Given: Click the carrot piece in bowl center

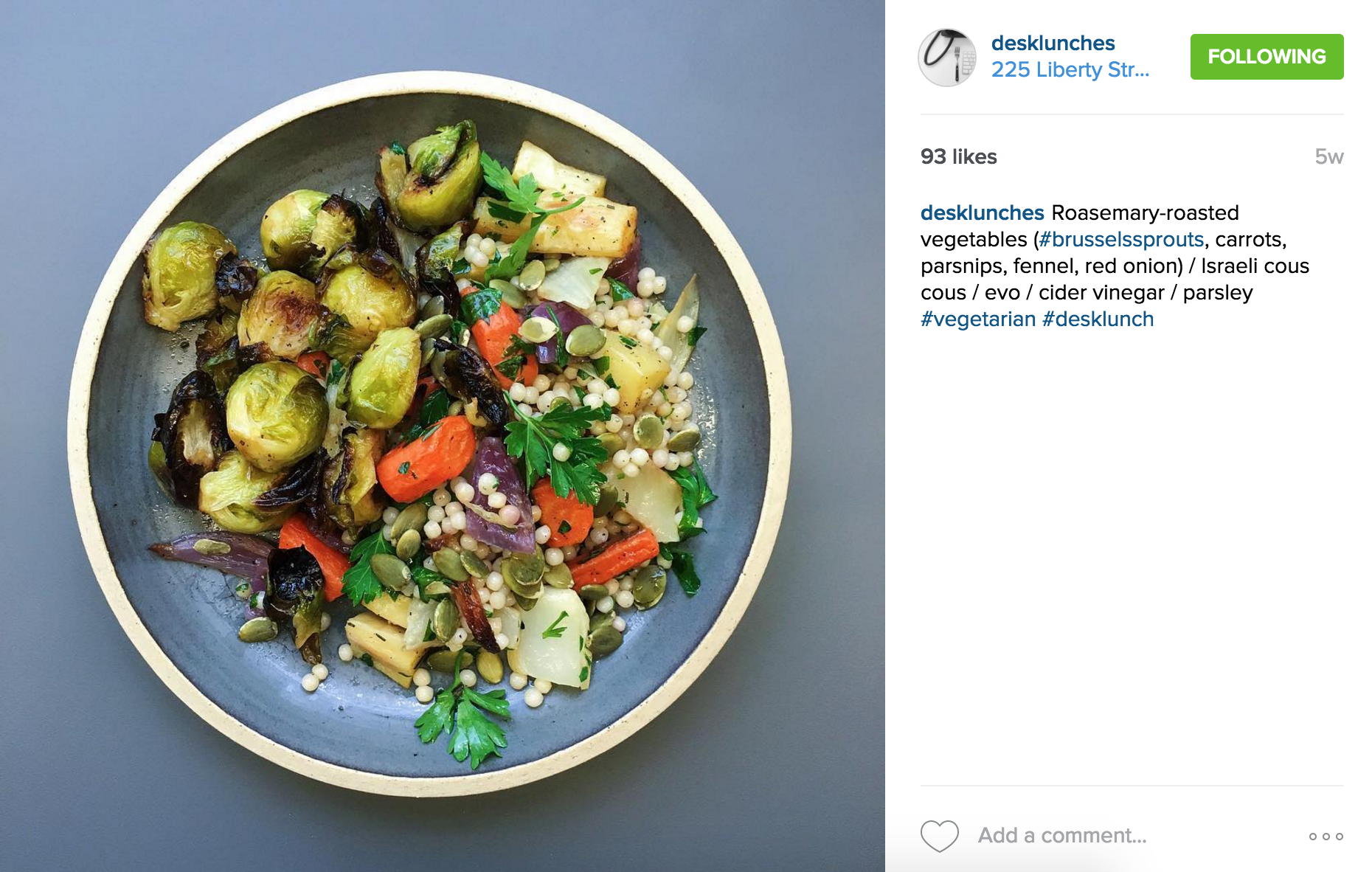Looking at the screenshot, I should click(426, 457).
